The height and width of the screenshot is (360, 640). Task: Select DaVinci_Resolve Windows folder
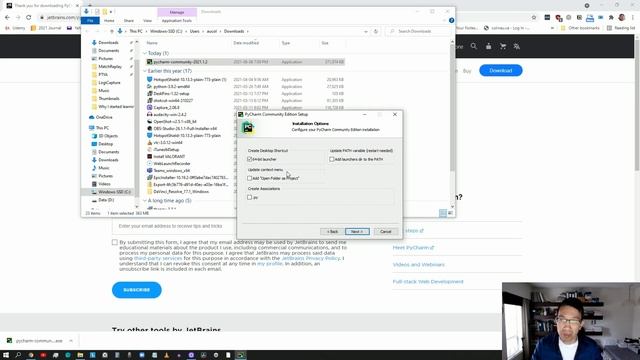click(181, 191)
